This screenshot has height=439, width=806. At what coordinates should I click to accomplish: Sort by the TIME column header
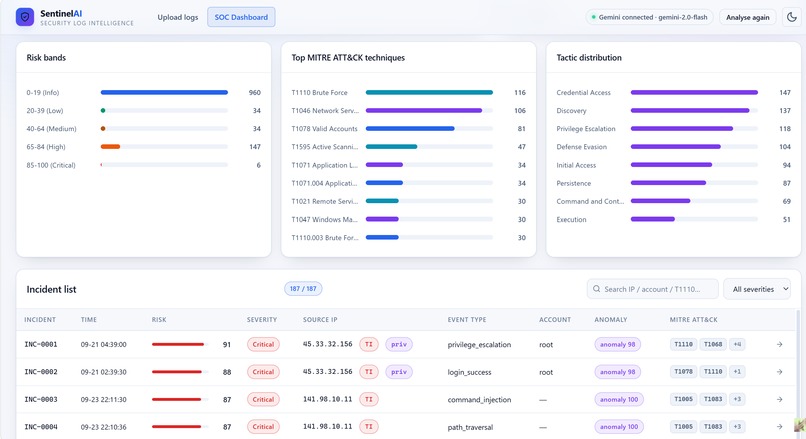pyautogui.click(x=88, y=320)
